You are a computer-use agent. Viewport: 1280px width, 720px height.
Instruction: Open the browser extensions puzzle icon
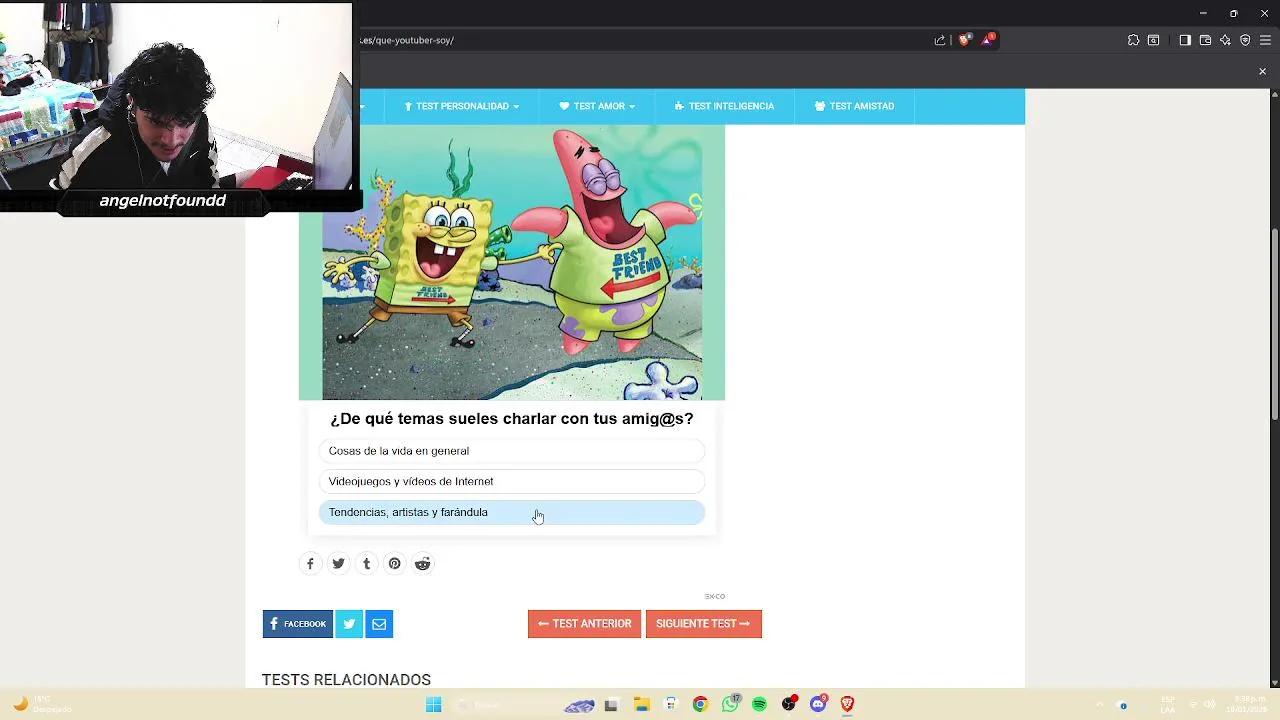click(x=1133, y=40)
